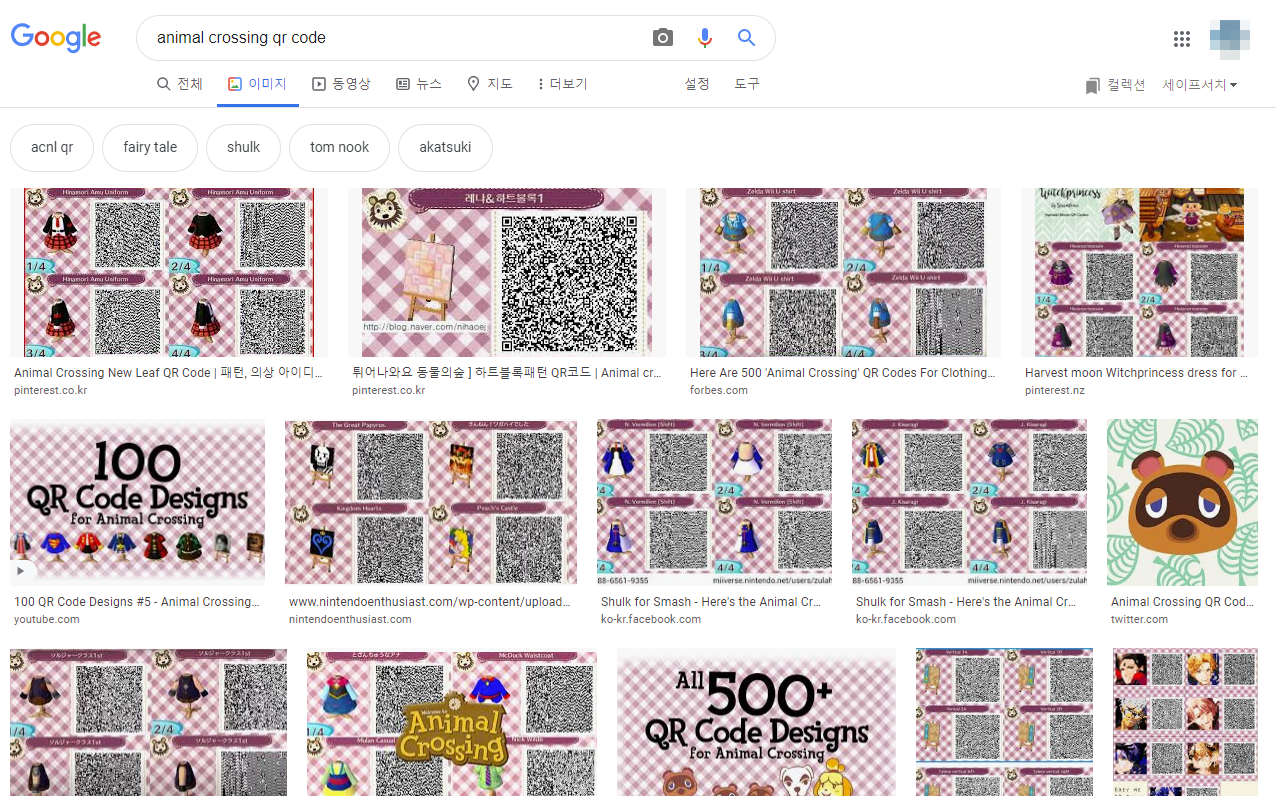1276x796 pixels.
Task: Select the 'fairy tale' suggestion chip
Action: pos(150,147)
